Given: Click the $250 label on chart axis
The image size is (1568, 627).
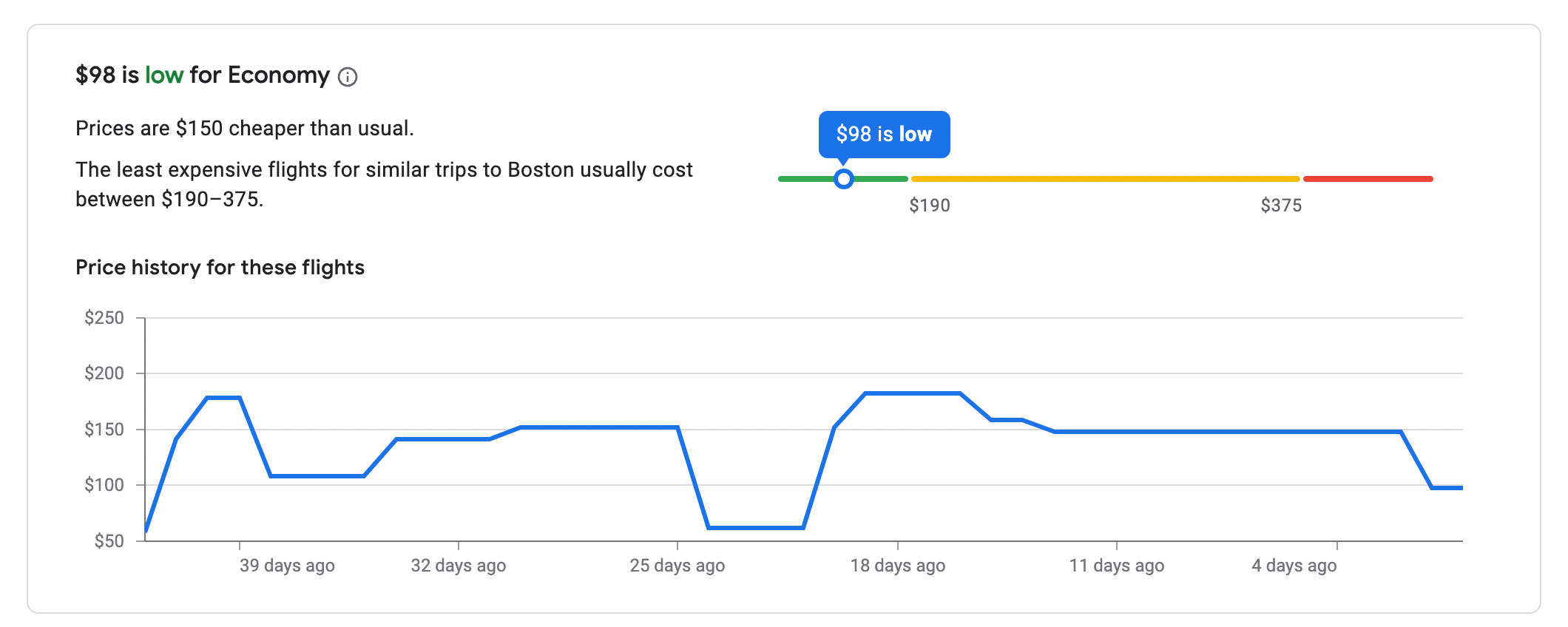Looking at the screenshot, I should click(x=104, y=318).
